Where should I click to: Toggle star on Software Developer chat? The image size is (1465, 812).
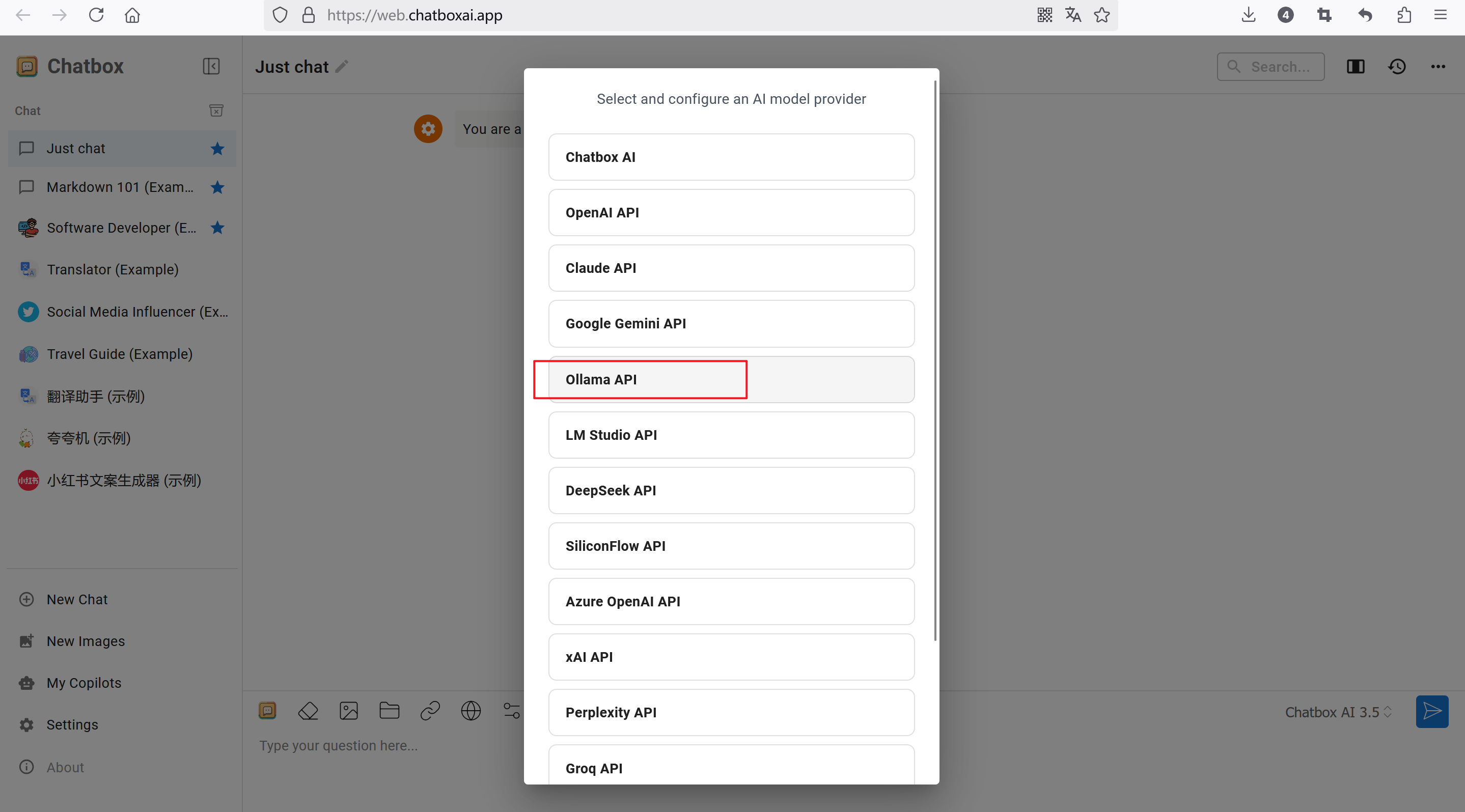click(x=217, y=228)
